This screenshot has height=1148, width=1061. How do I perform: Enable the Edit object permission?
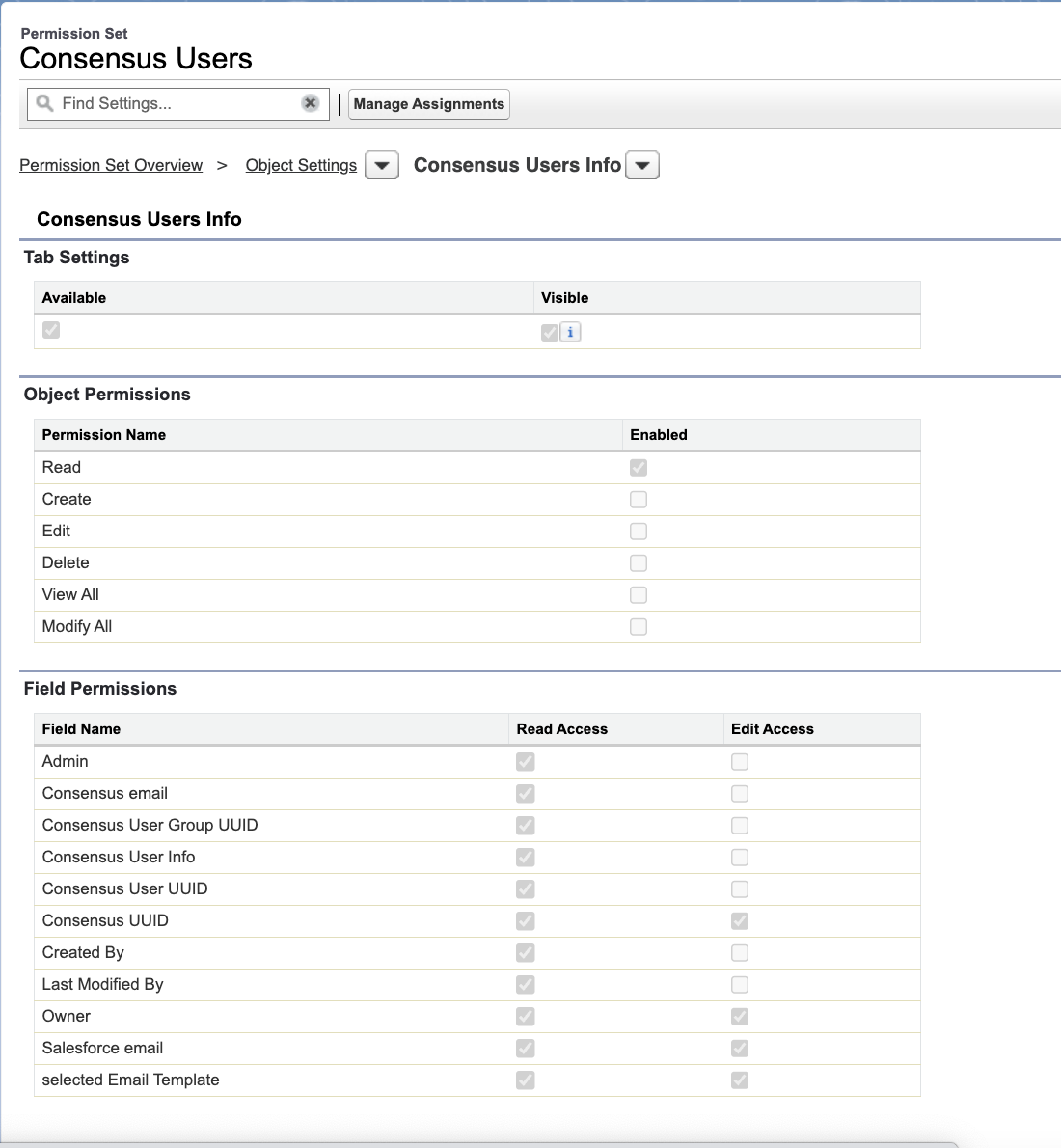(x=639, y=532)
